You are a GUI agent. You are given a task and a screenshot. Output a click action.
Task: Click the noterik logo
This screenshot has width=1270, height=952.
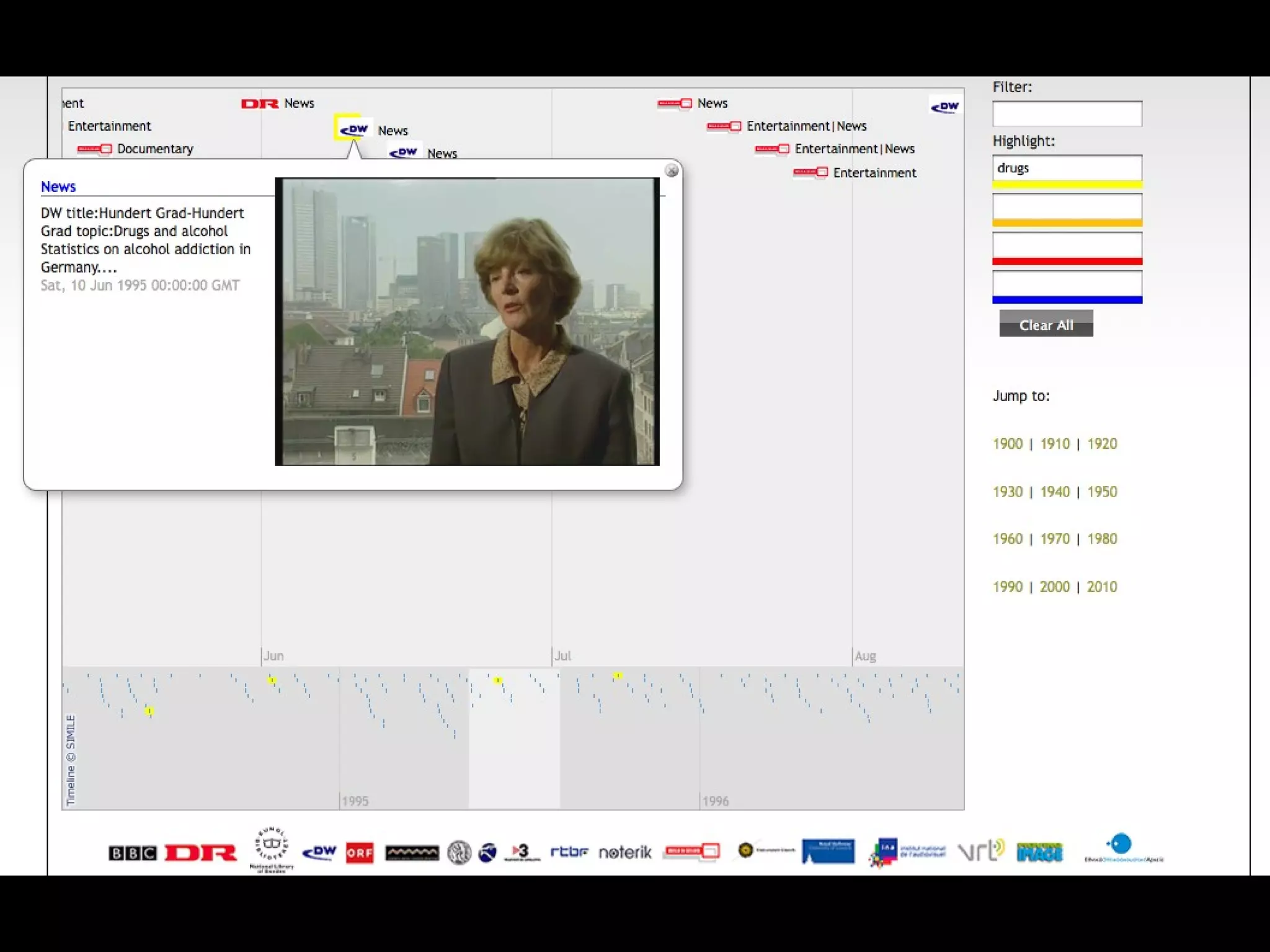[x=625, y=853]
